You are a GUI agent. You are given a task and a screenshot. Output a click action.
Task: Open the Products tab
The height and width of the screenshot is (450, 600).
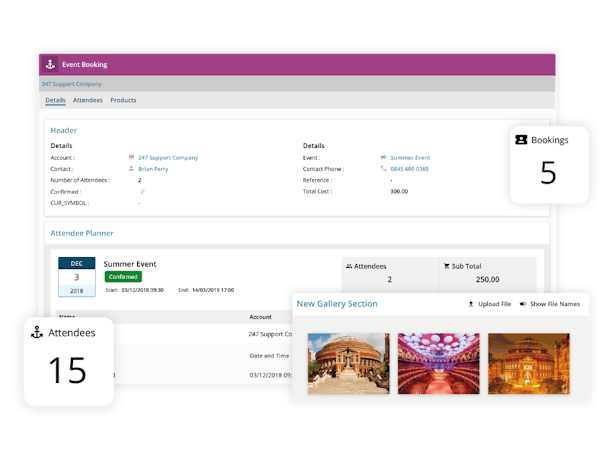(123, 100)
